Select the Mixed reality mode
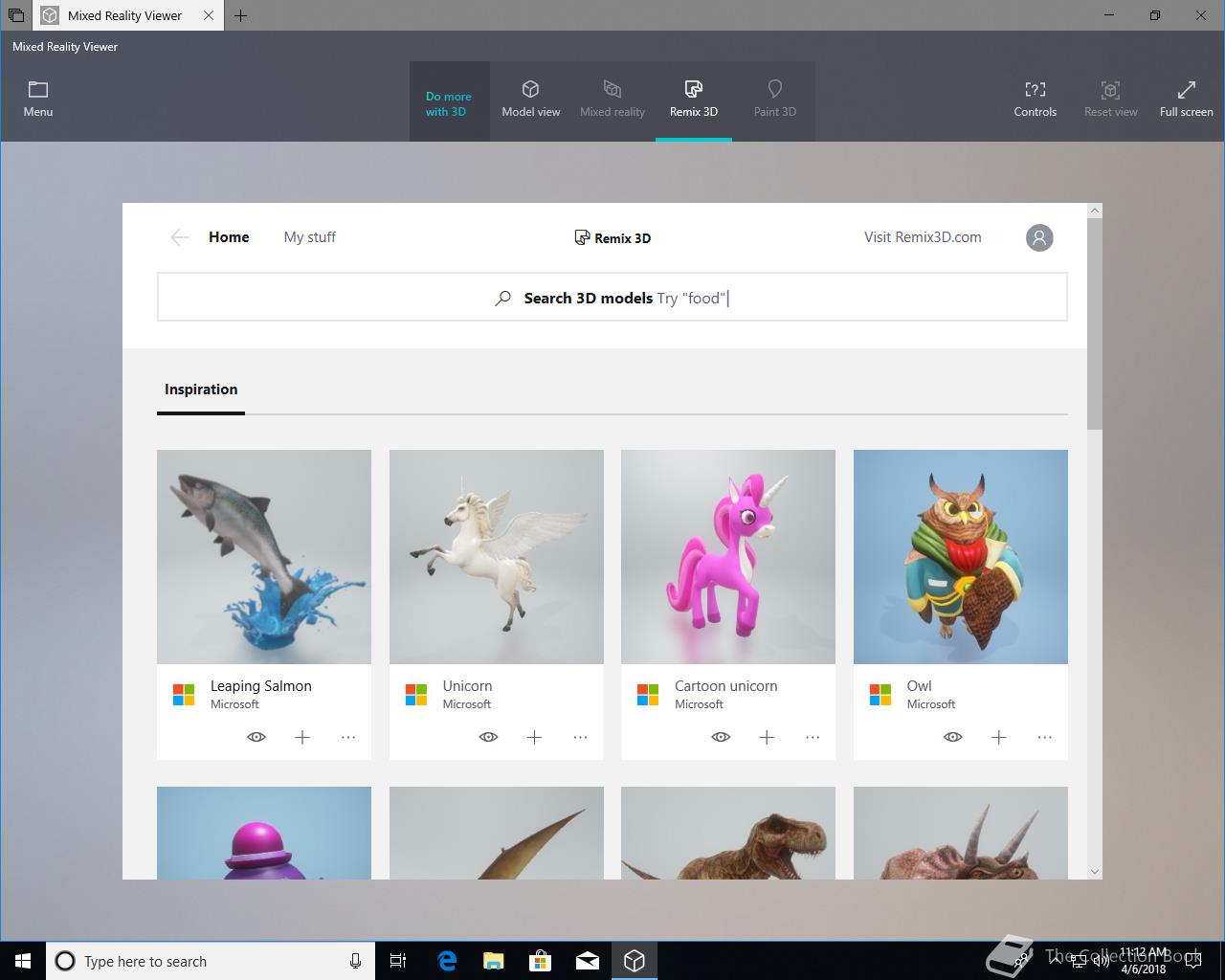This screenshot has height=980, width=1225. [612, 100]
